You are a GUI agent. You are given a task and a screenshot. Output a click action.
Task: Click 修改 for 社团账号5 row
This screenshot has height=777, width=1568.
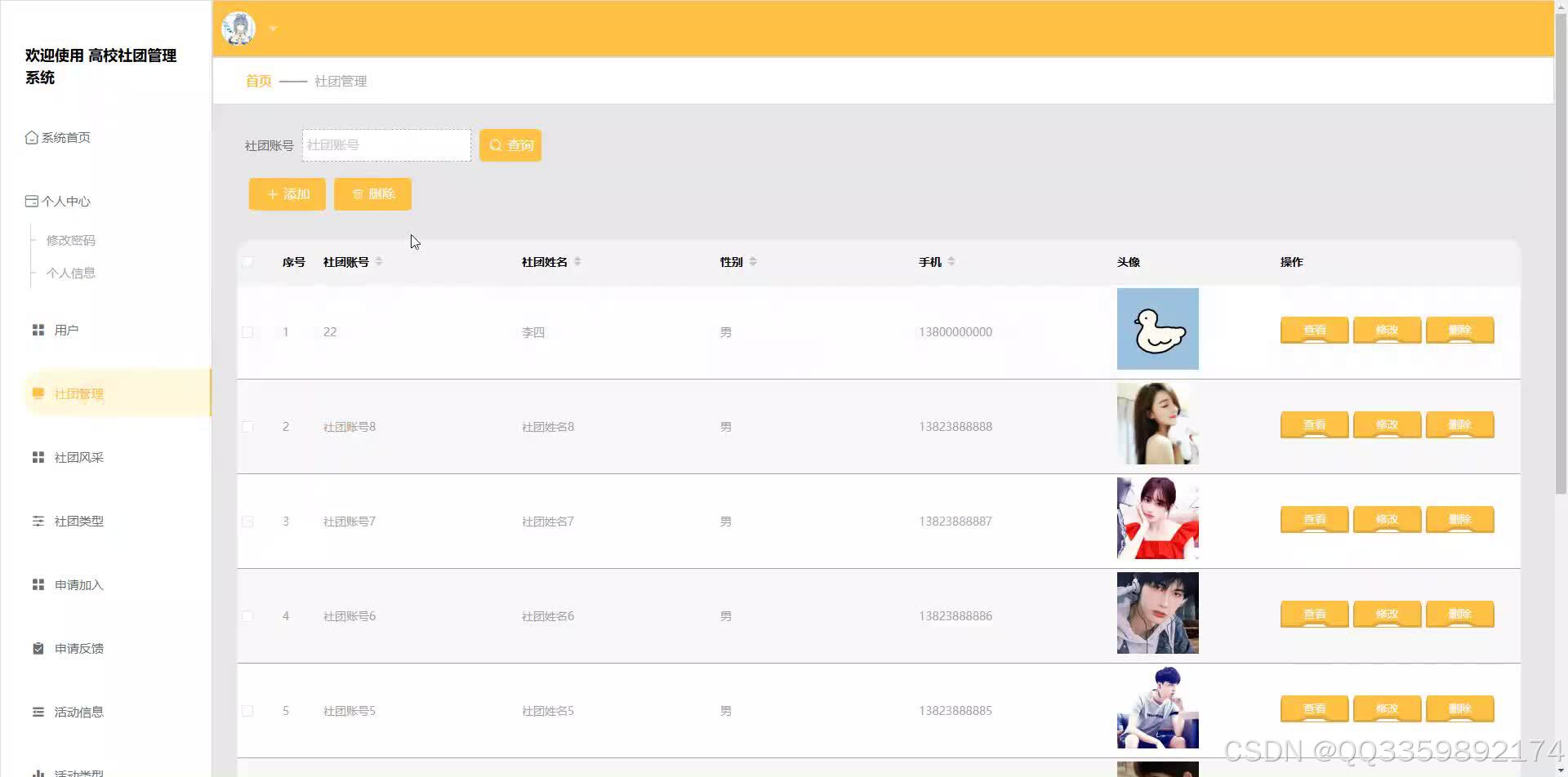(x=1388, y=708)
